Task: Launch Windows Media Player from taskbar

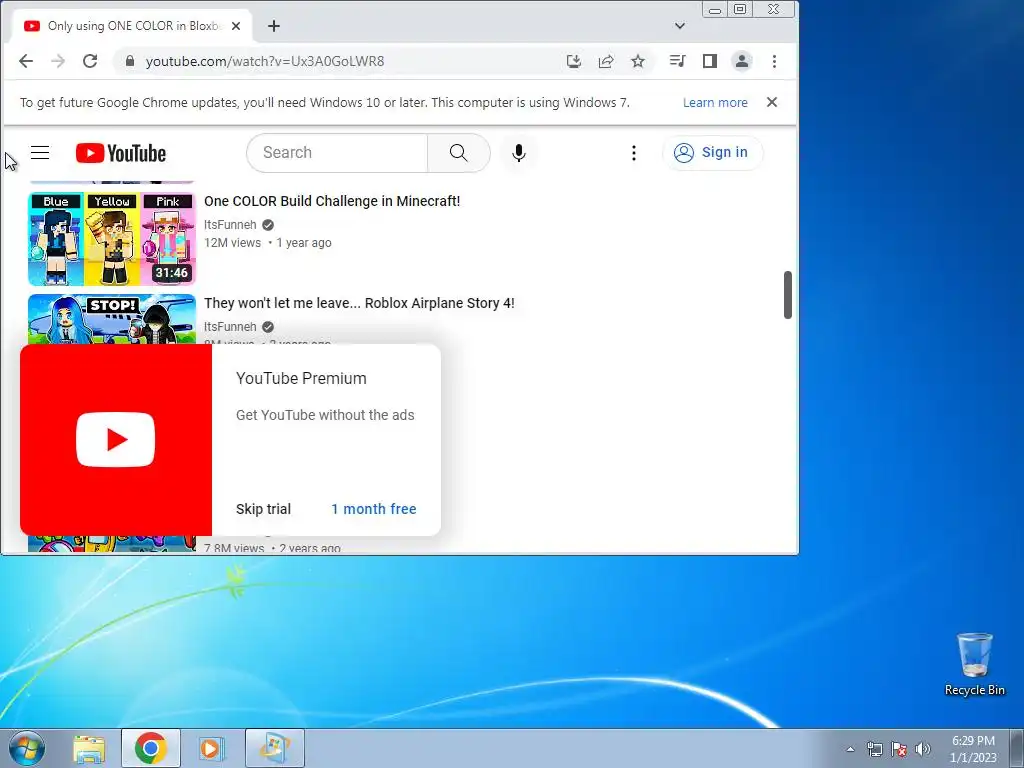Action: (x=212, y=748)
